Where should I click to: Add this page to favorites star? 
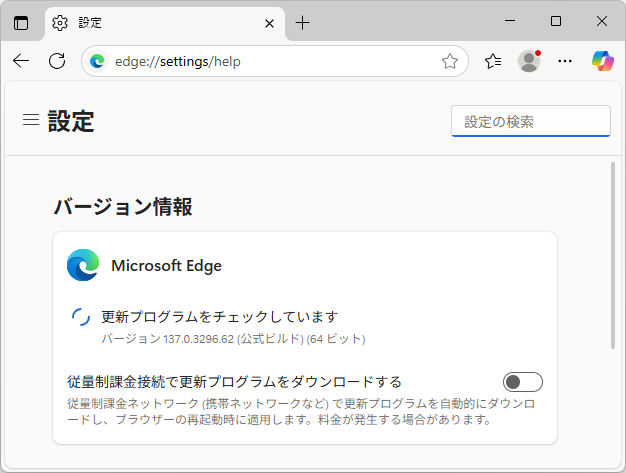click(450, 61)
